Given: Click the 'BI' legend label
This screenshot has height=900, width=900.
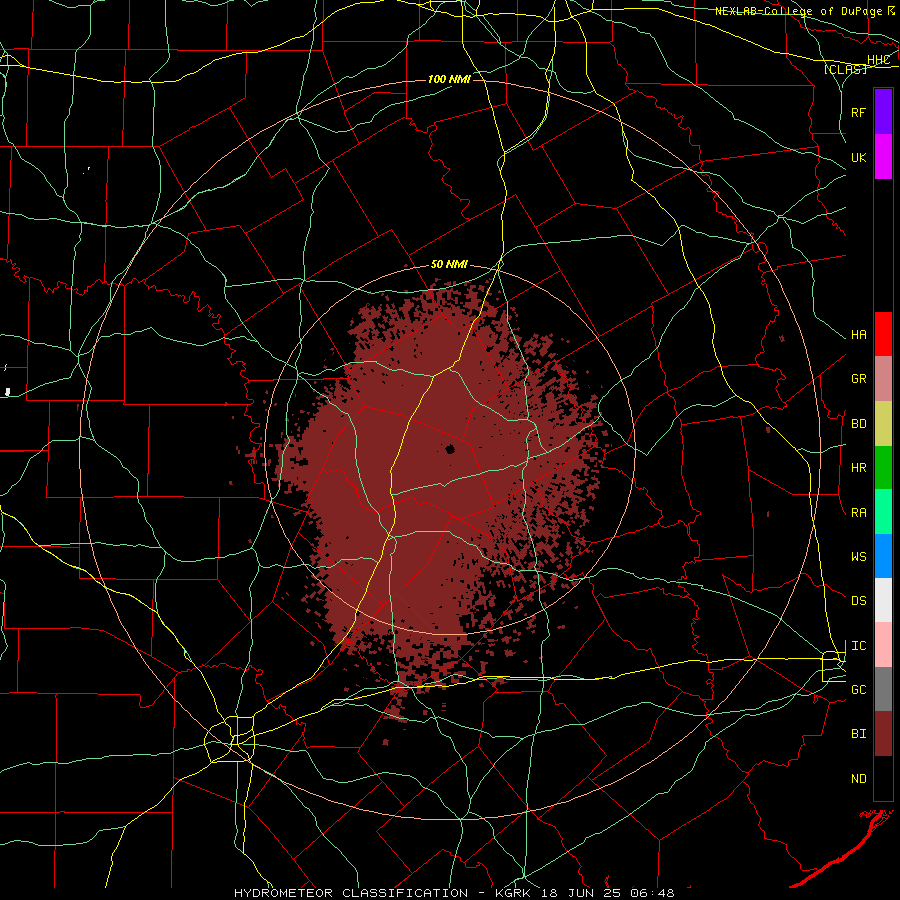Looking at the screenshot, I should [x=858, y=734].
